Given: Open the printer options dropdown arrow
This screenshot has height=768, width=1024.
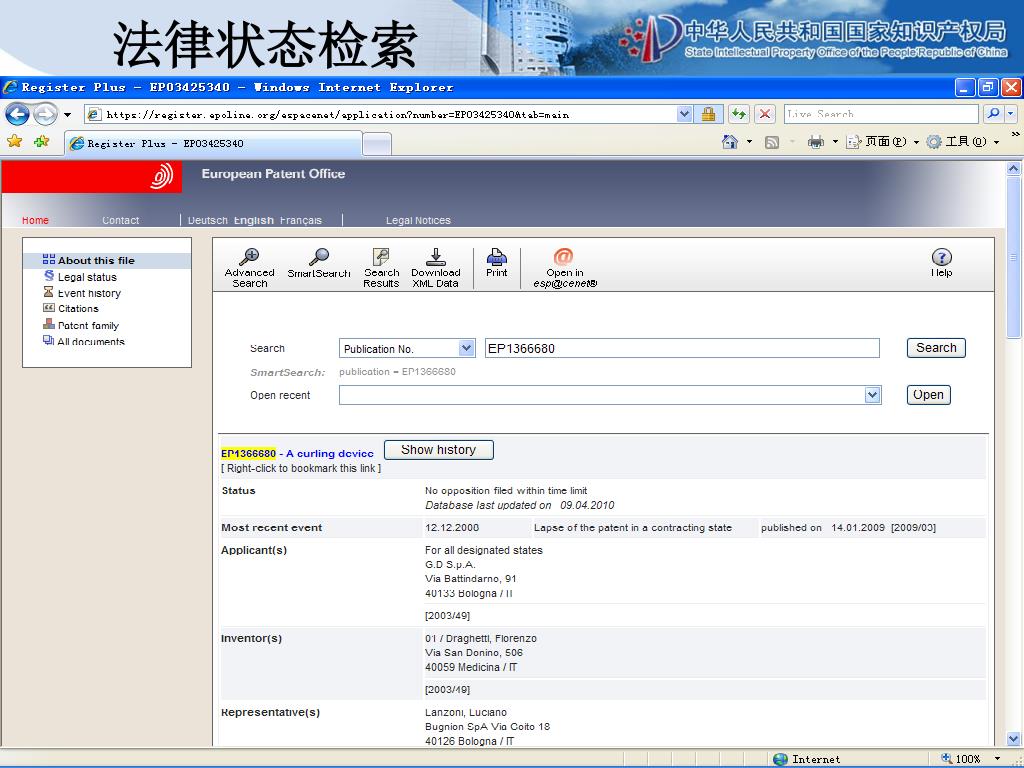Looking at the screenshot, I should click(x=835, y=142).
